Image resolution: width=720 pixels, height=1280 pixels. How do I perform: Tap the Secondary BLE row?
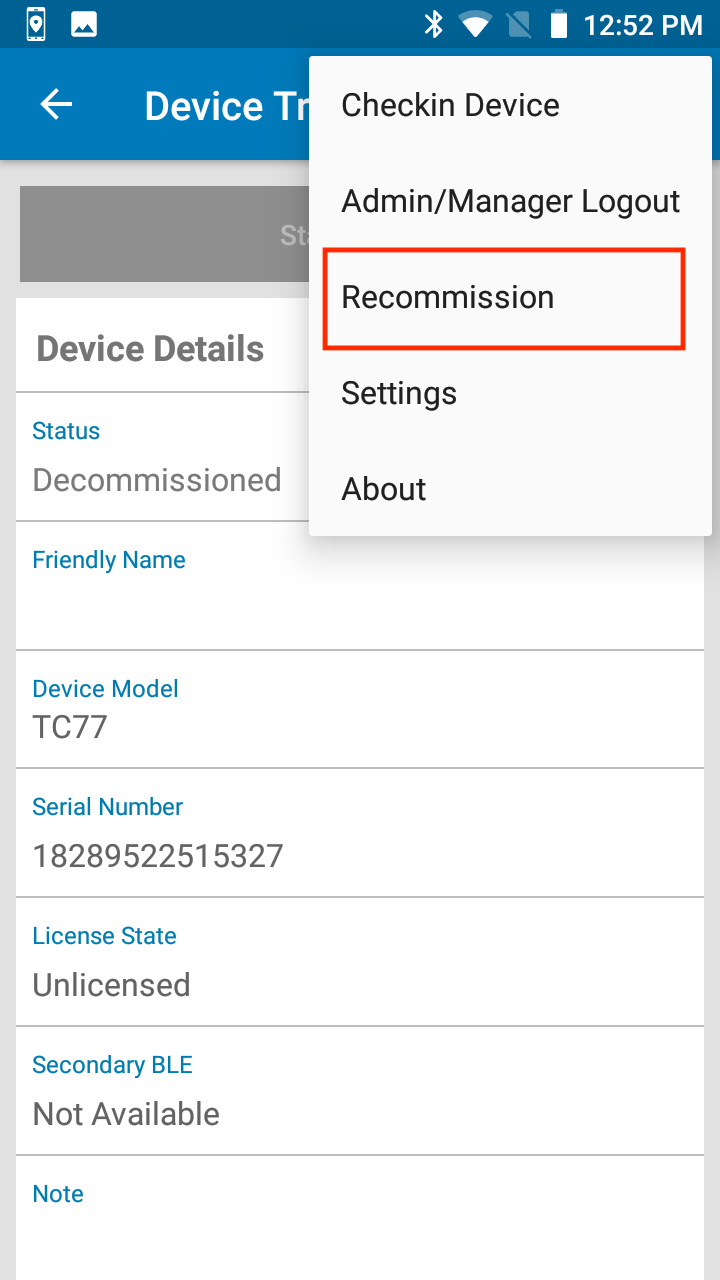360,1091
